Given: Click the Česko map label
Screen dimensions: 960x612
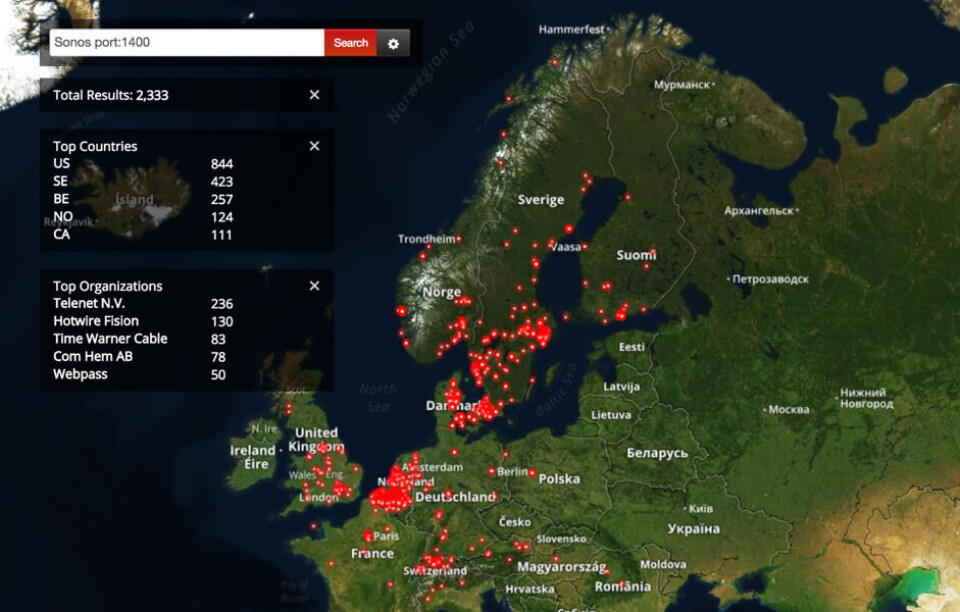Looking at the screenshot, I should pos(515,522).
